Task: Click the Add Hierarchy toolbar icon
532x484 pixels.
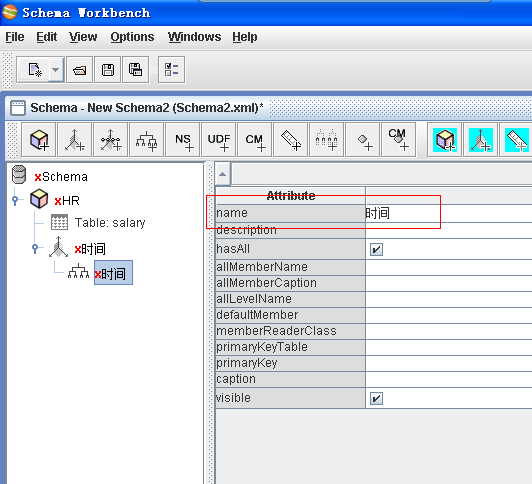Action: coord(147,140)
